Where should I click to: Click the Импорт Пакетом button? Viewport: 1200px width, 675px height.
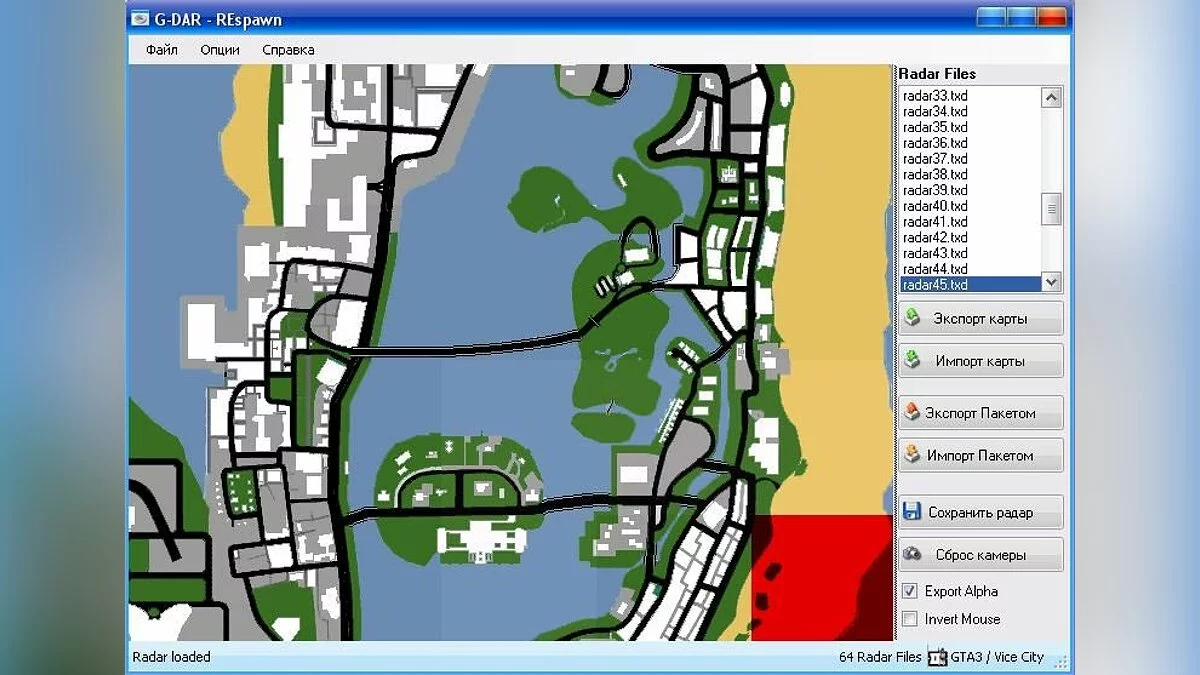click(981, 455)
